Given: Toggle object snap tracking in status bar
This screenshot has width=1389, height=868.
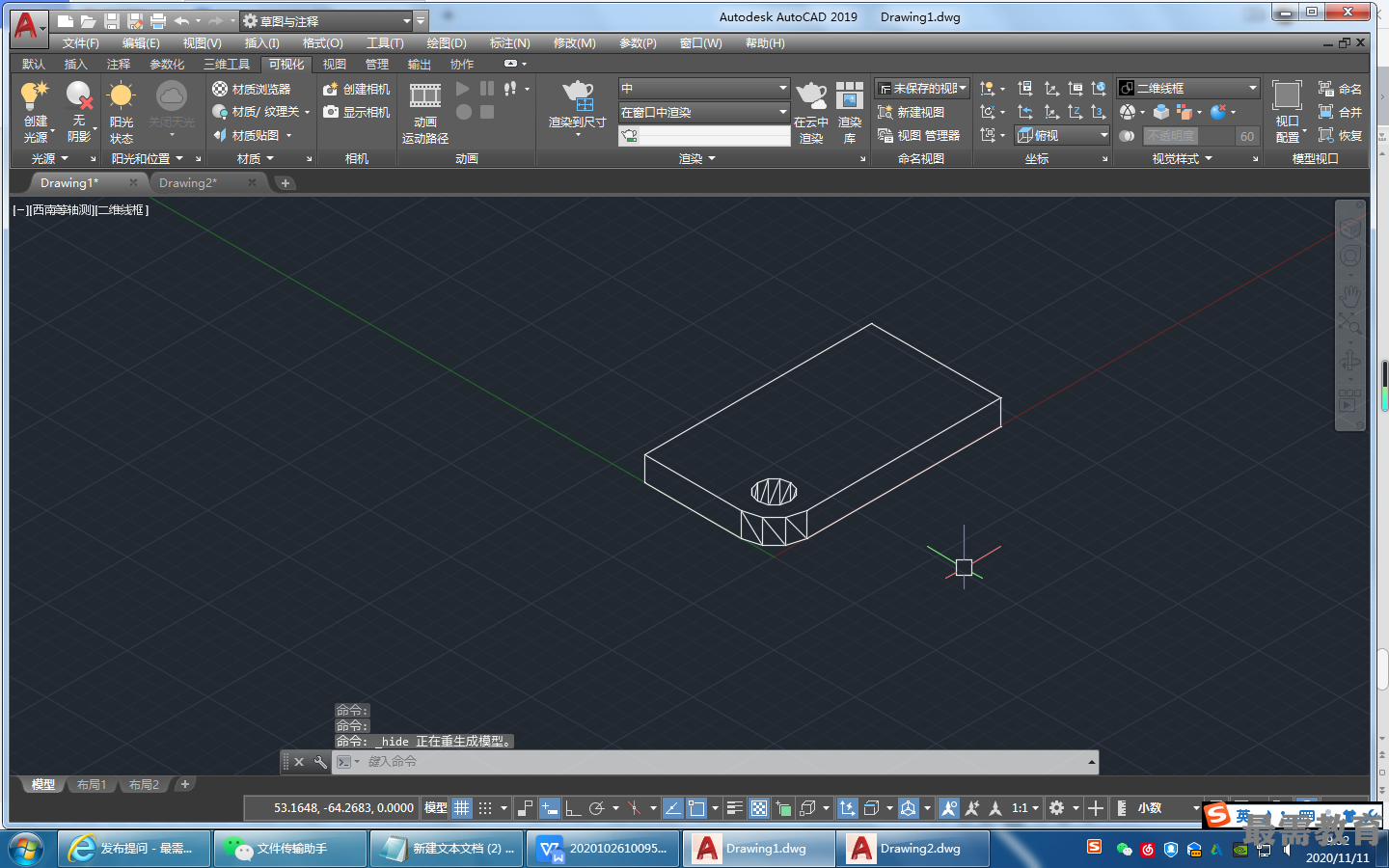Looking at the screenshot, I should tap(673, 808).
